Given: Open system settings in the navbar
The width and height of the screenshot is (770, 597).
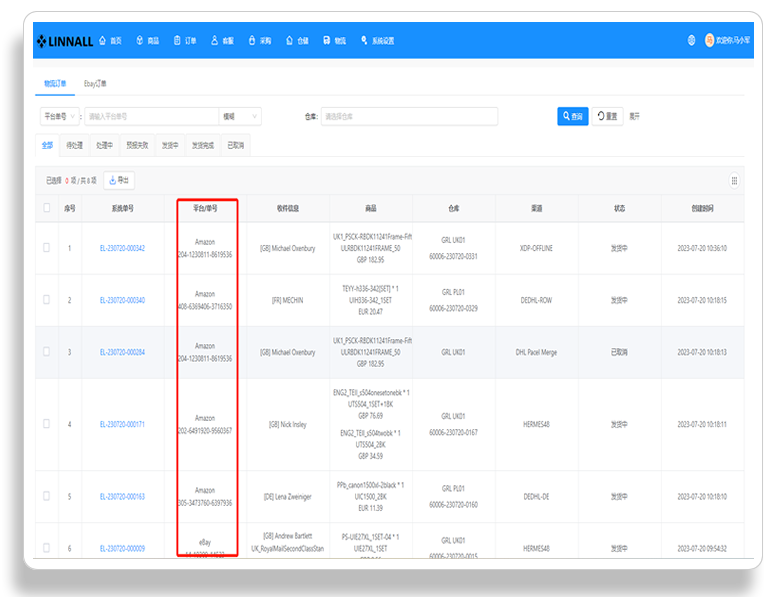Looking at the screenshot, I should [377, 40].
